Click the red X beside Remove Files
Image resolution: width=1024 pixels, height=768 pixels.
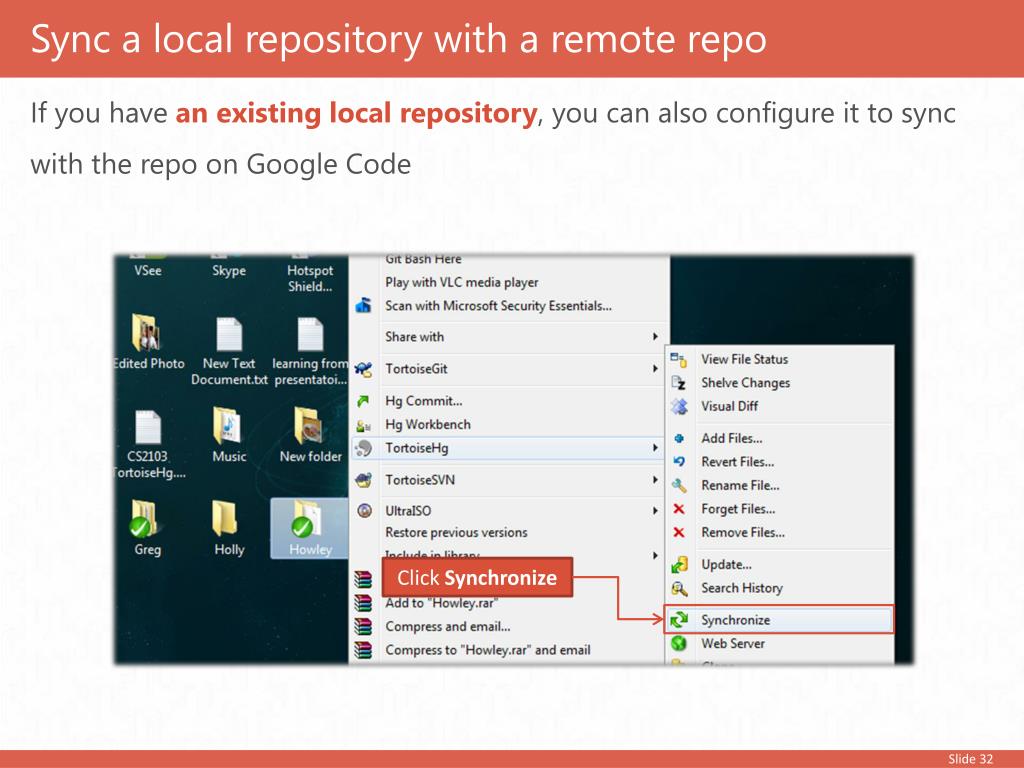(x=679, y=532)
